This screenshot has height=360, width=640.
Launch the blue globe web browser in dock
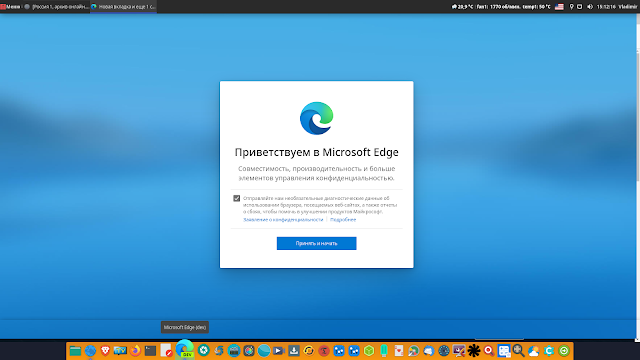point(90,351)
